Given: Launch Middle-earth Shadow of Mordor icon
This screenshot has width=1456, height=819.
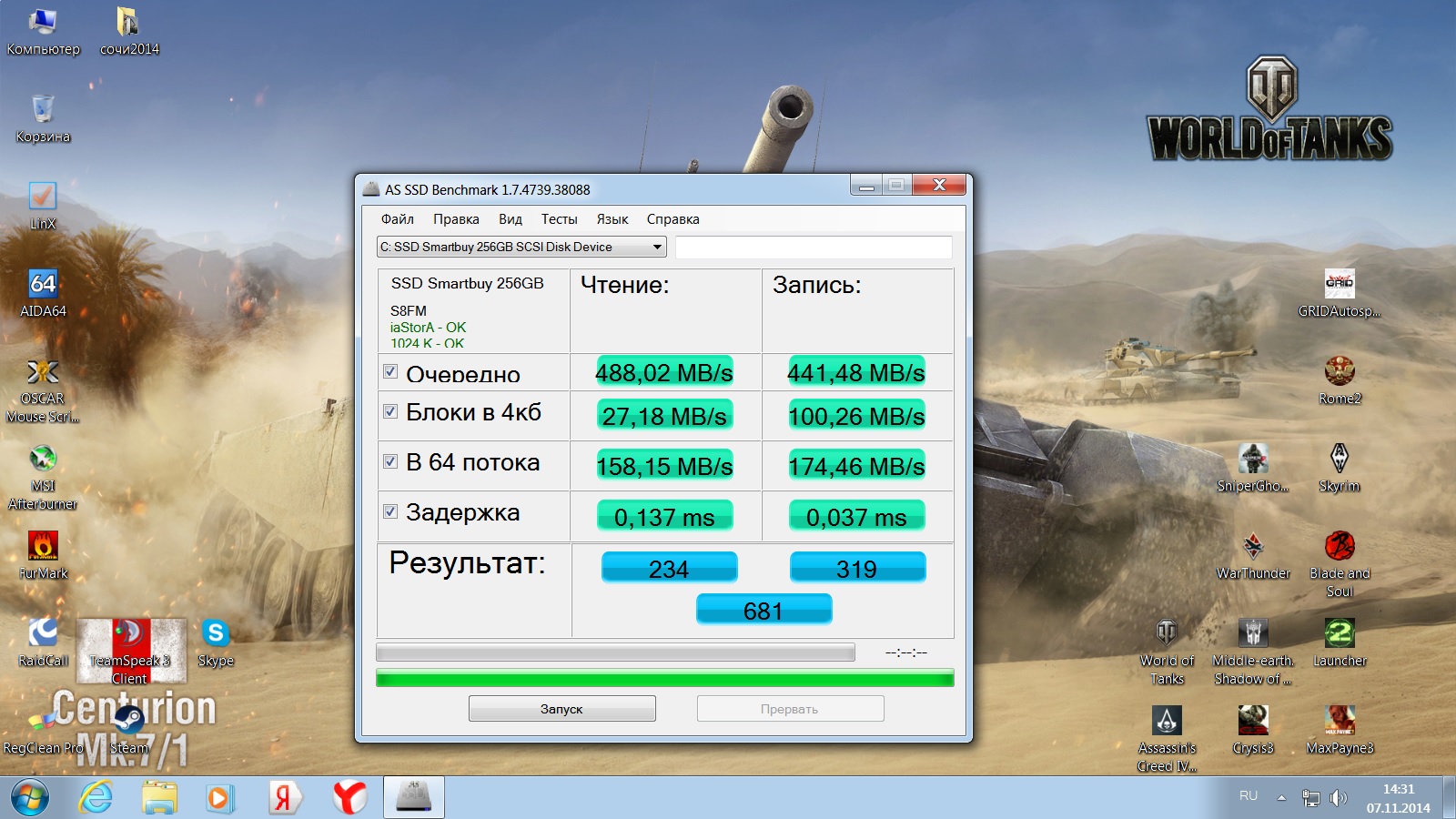Looking at the screenshot, I should coord(1253,652).
